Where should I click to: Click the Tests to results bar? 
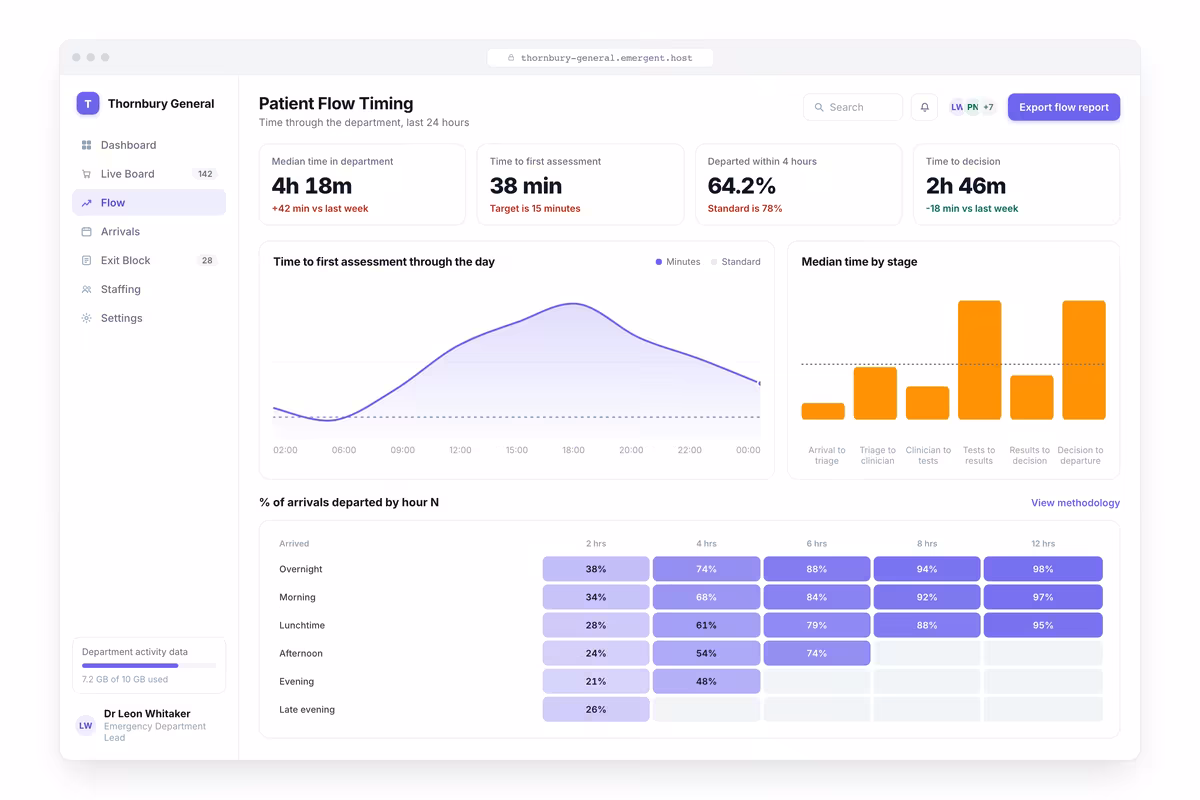(979, 360)
